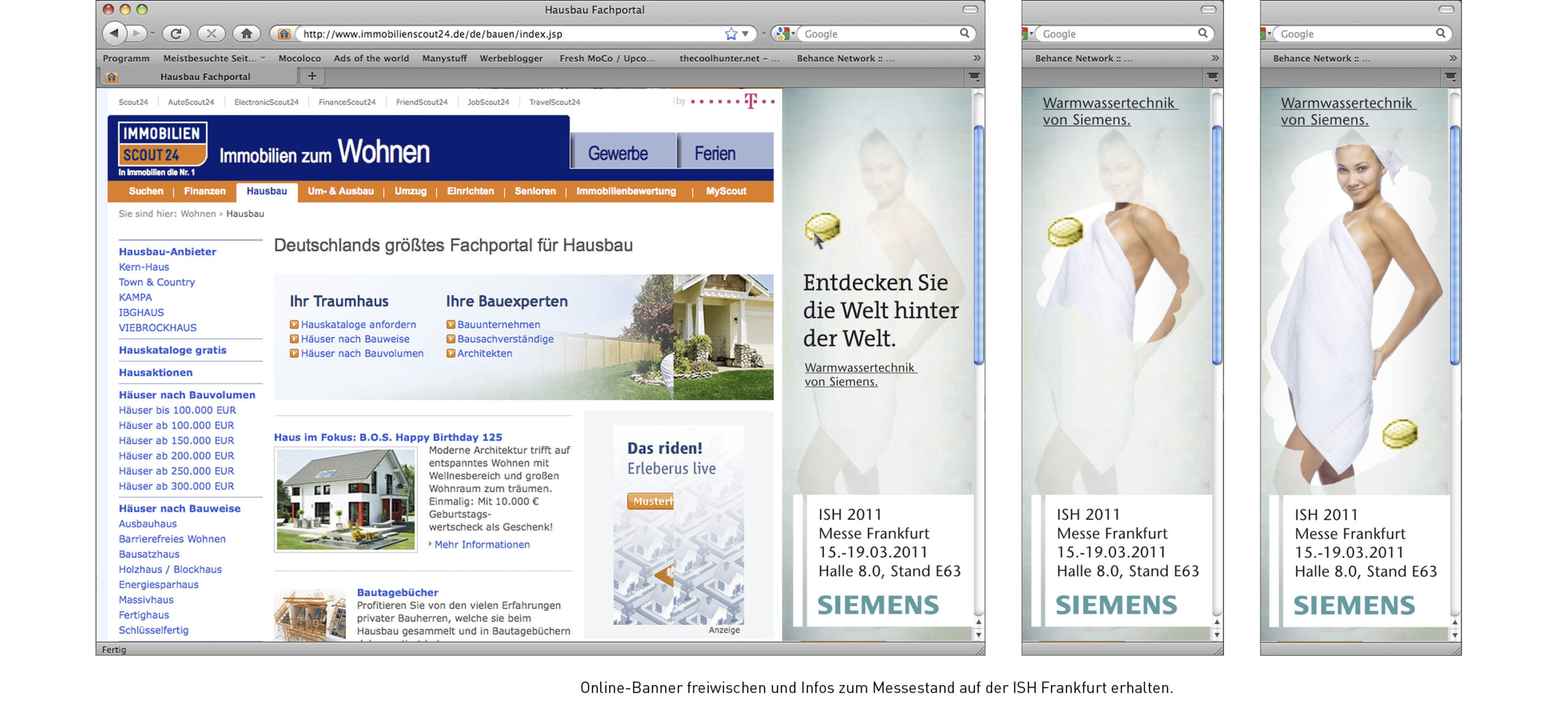Viewport: 1568px width, 722px height.
Task: Show more bookmarks chevron in the main window
Action: [x=976, y=58]
